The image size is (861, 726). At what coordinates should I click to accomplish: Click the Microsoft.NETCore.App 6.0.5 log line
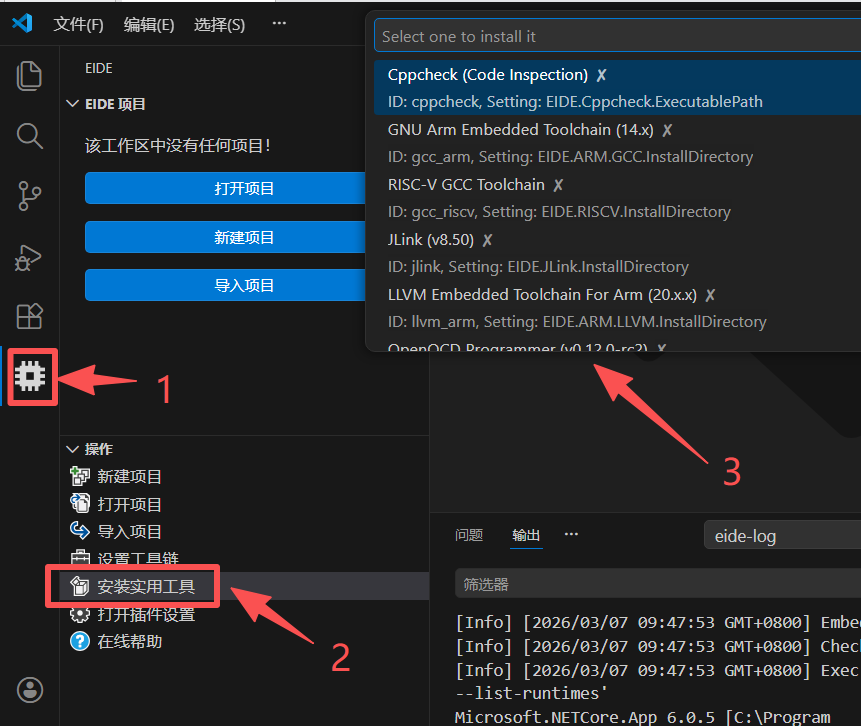642,717
